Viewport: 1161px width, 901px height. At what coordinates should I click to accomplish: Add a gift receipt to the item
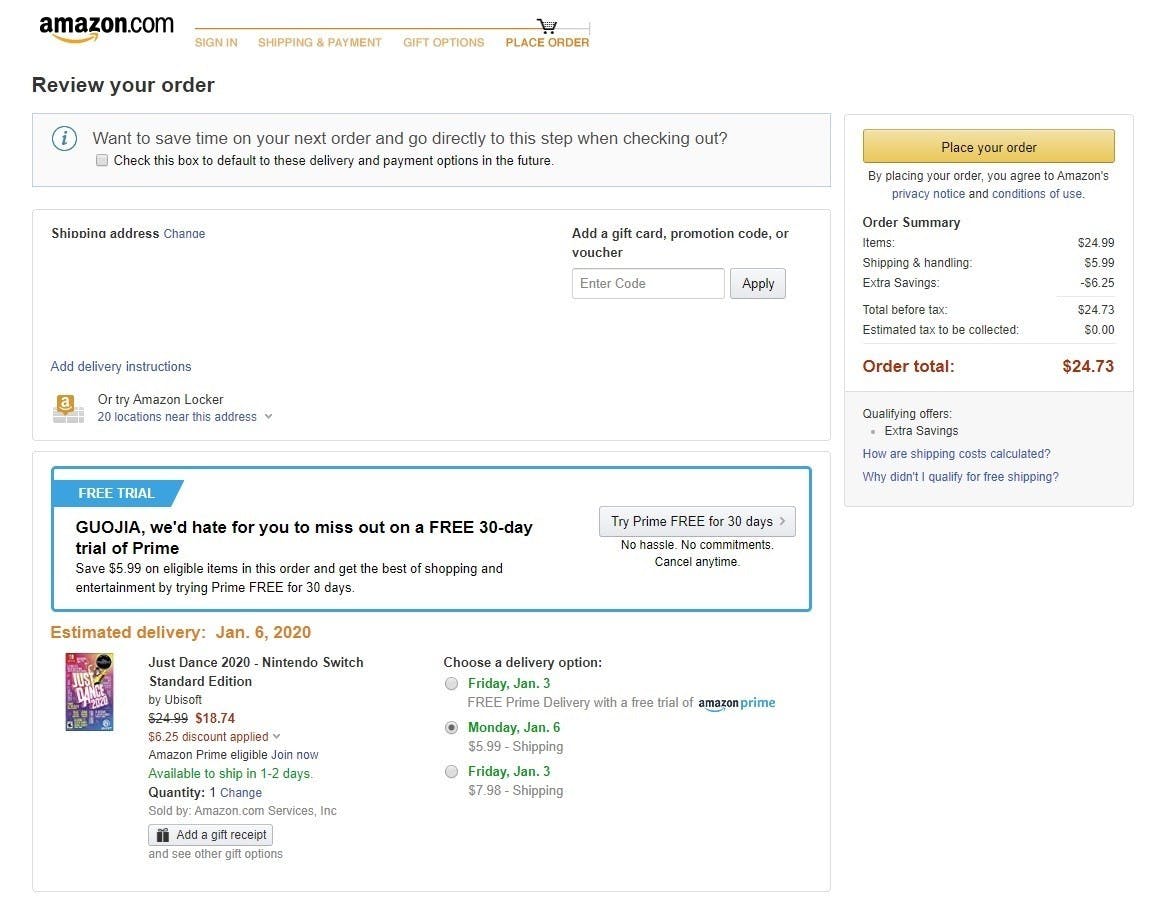coord(211,835)
